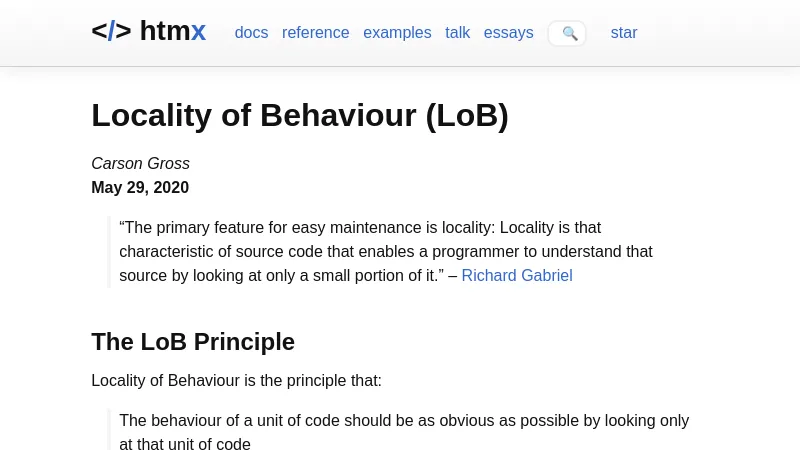Viewport: 800px width, 450px height.
Task: Follow the Richard Gabriel link
Action: 516,276
